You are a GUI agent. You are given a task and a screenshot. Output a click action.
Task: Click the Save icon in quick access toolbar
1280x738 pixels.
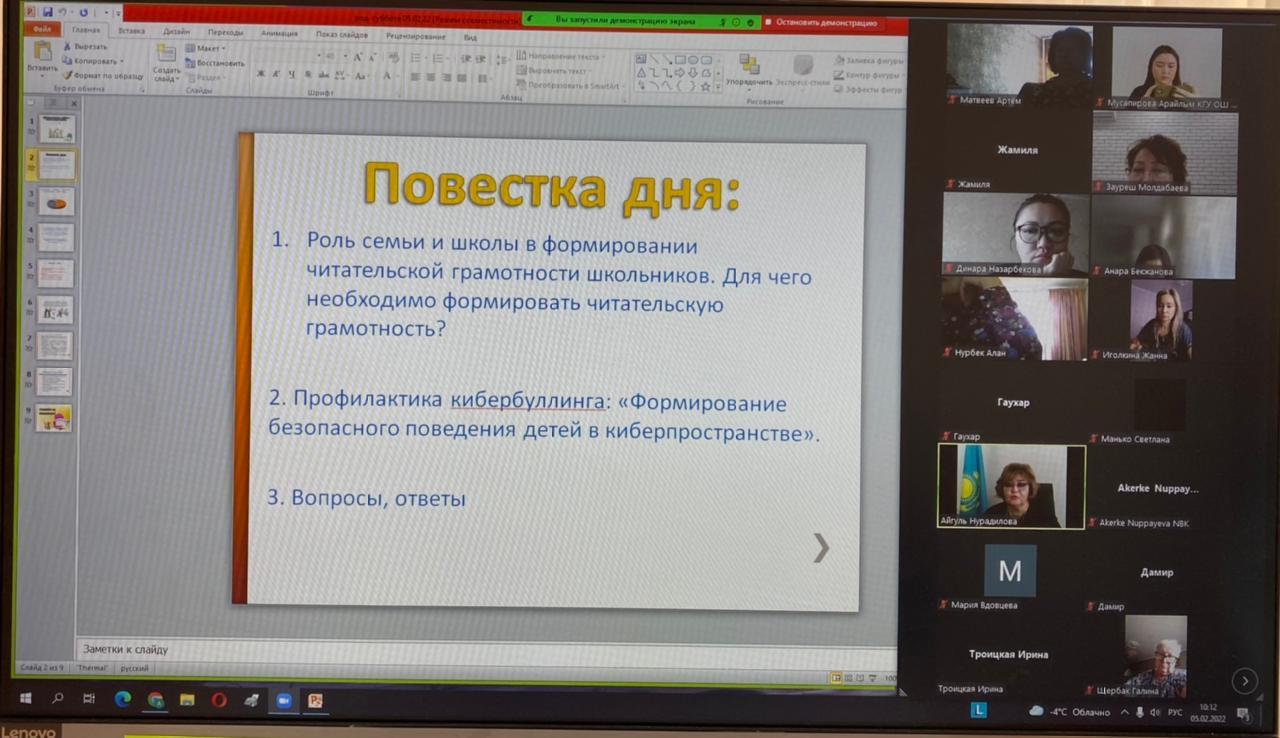point(47,13)
